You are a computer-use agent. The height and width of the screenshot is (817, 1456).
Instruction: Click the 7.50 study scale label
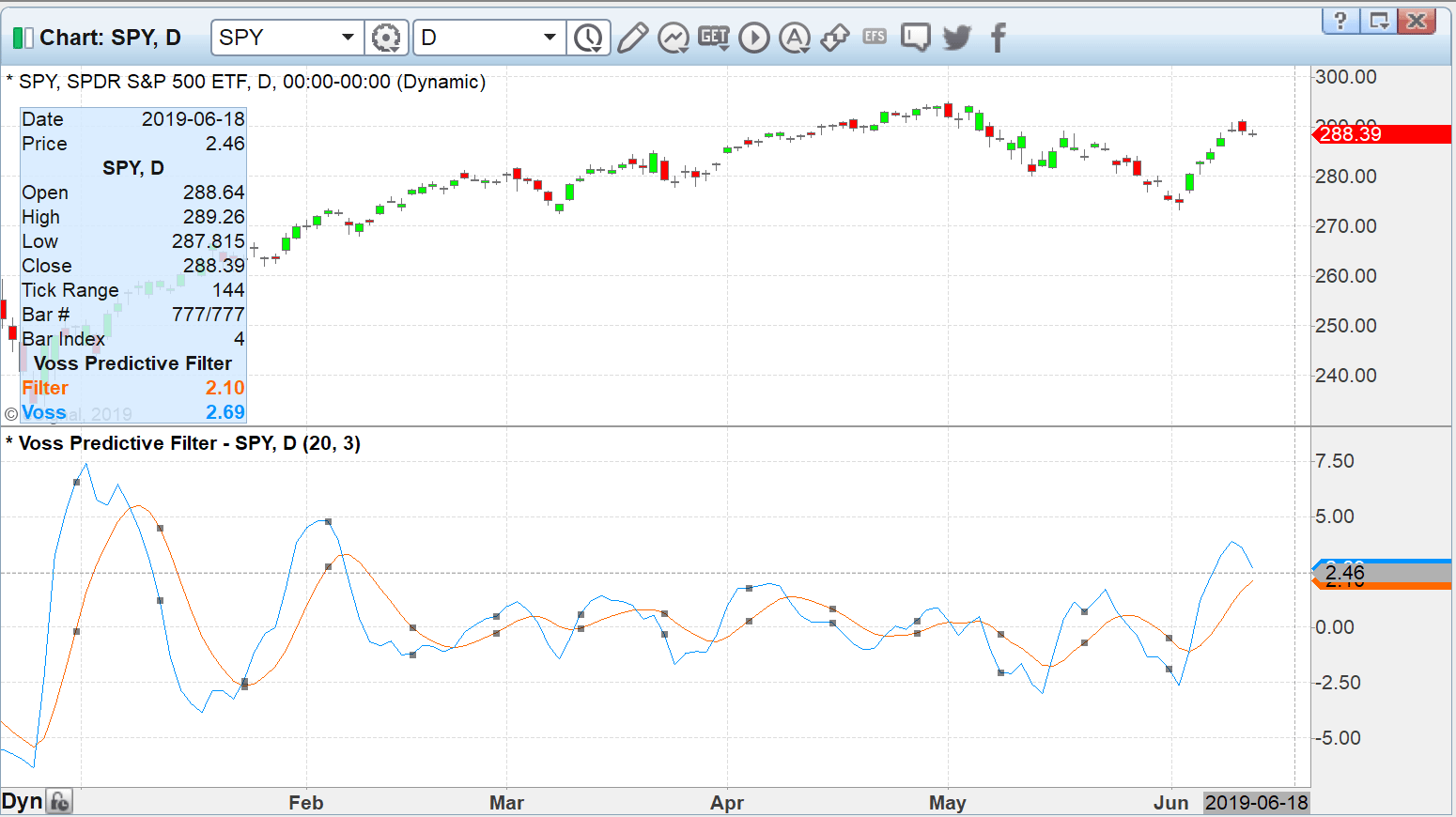coord(1335,461)
